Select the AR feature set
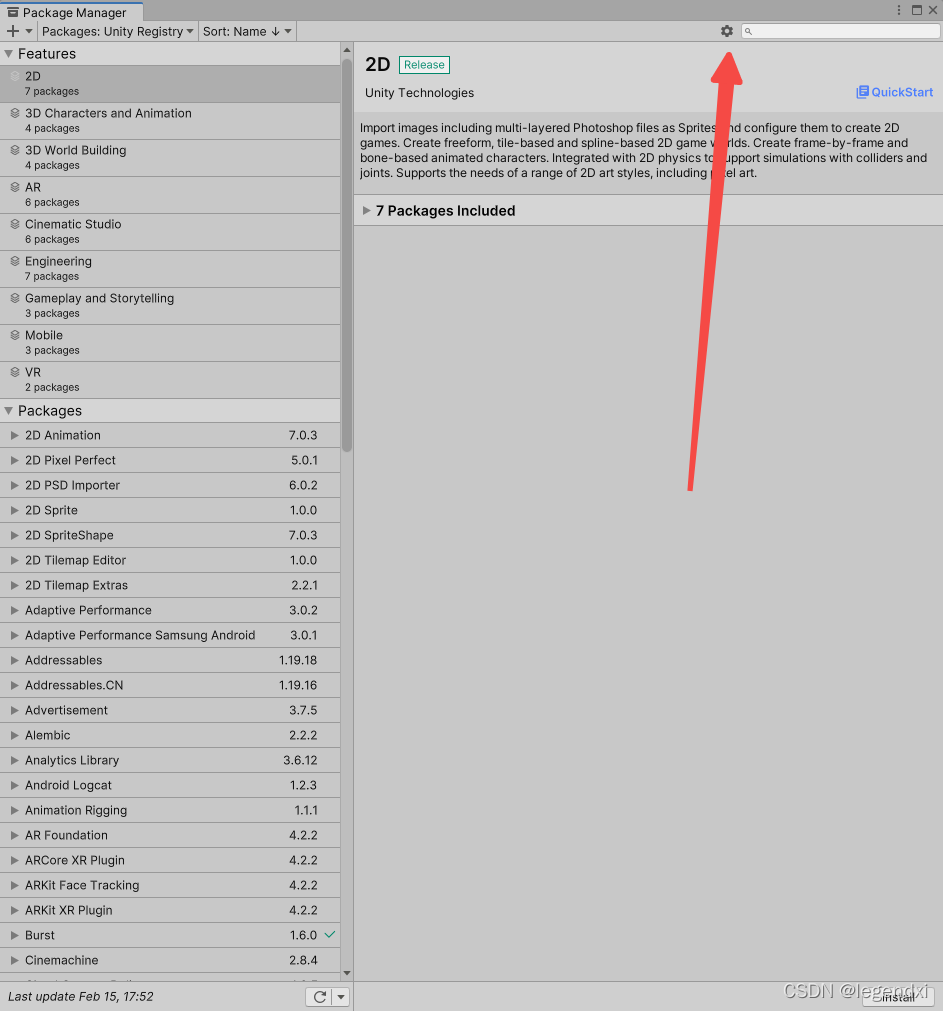The height and width of the screenshot is (1011, 943). click(170, 195)
